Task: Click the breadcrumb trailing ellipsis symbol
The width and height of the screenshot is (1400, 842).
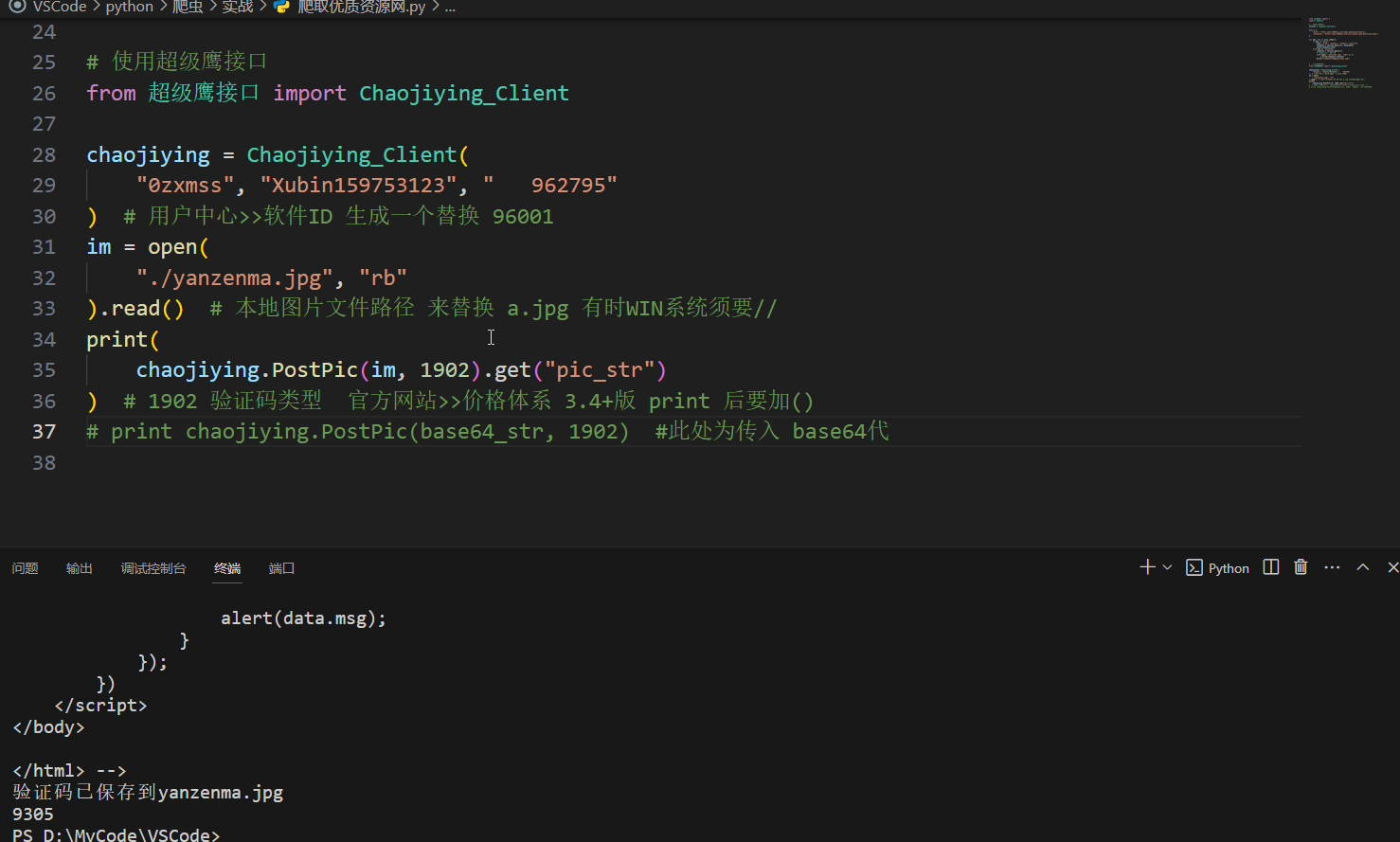Action: 450,7
